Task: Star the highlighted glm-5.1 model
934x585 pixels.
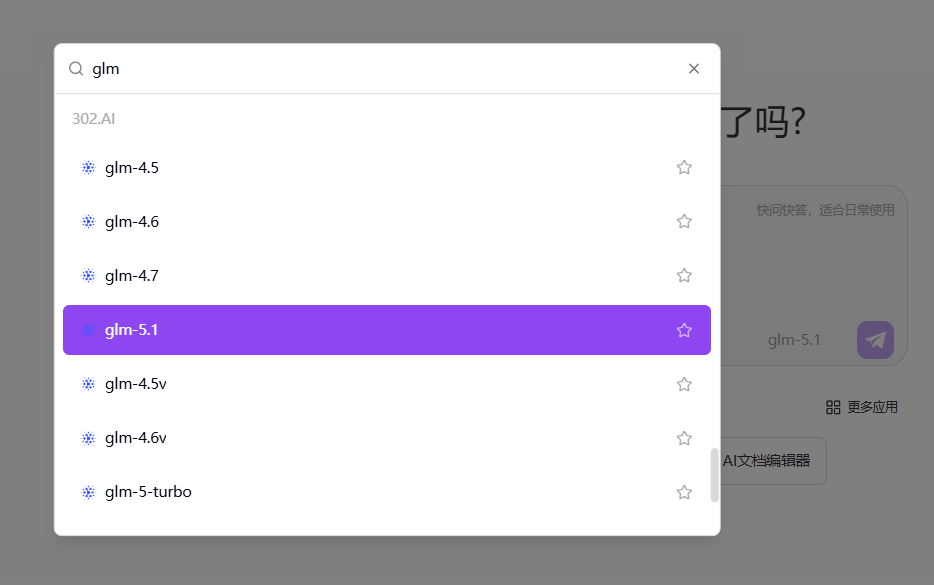Action: point(684,330)
